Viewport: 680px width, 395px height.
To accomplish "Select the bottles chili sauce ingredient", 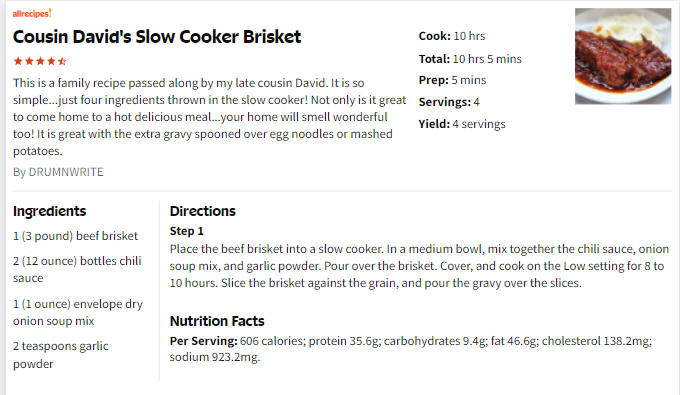I will point(77,269).
